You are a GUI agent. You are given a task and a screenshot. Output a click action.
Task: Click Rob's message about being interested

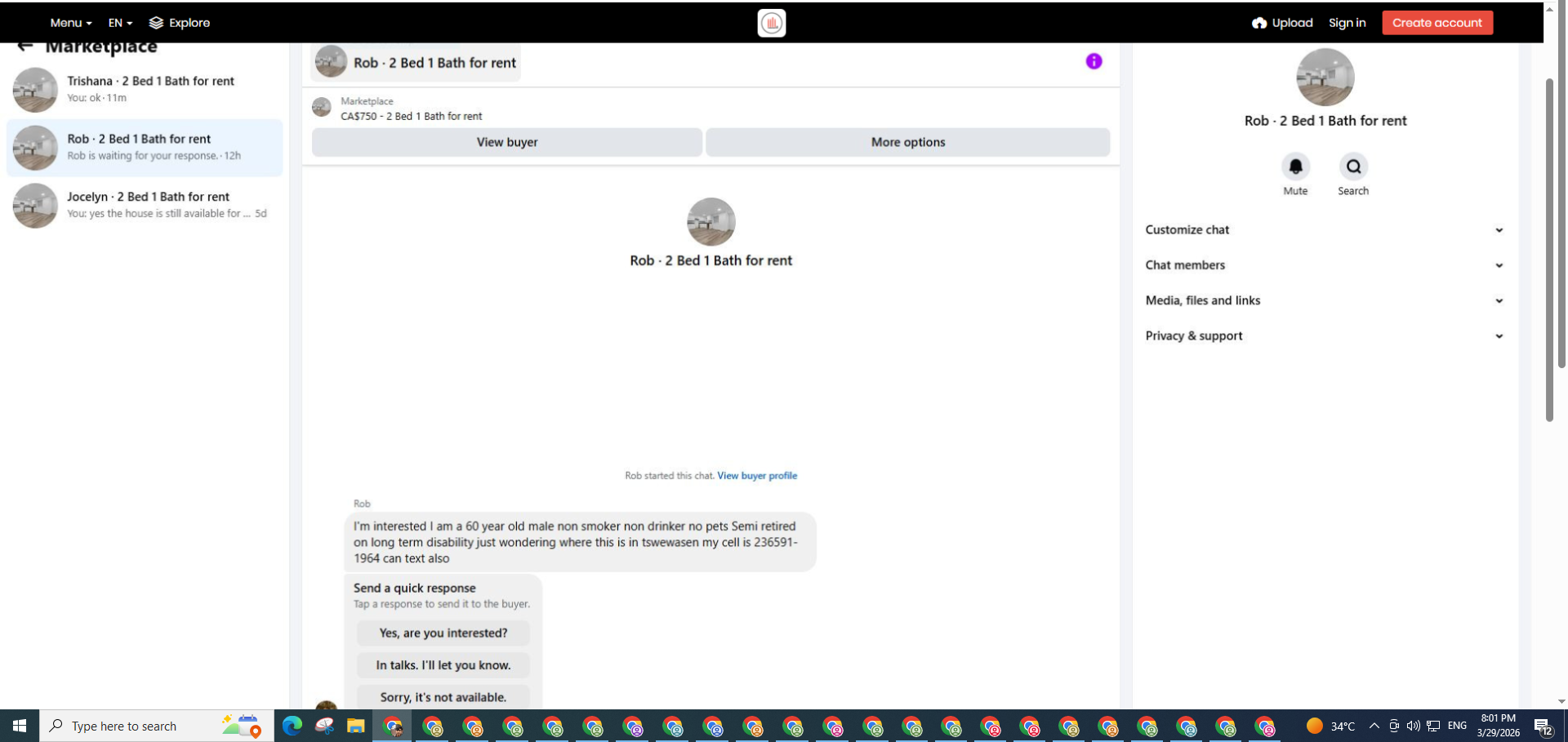[580, 542]
